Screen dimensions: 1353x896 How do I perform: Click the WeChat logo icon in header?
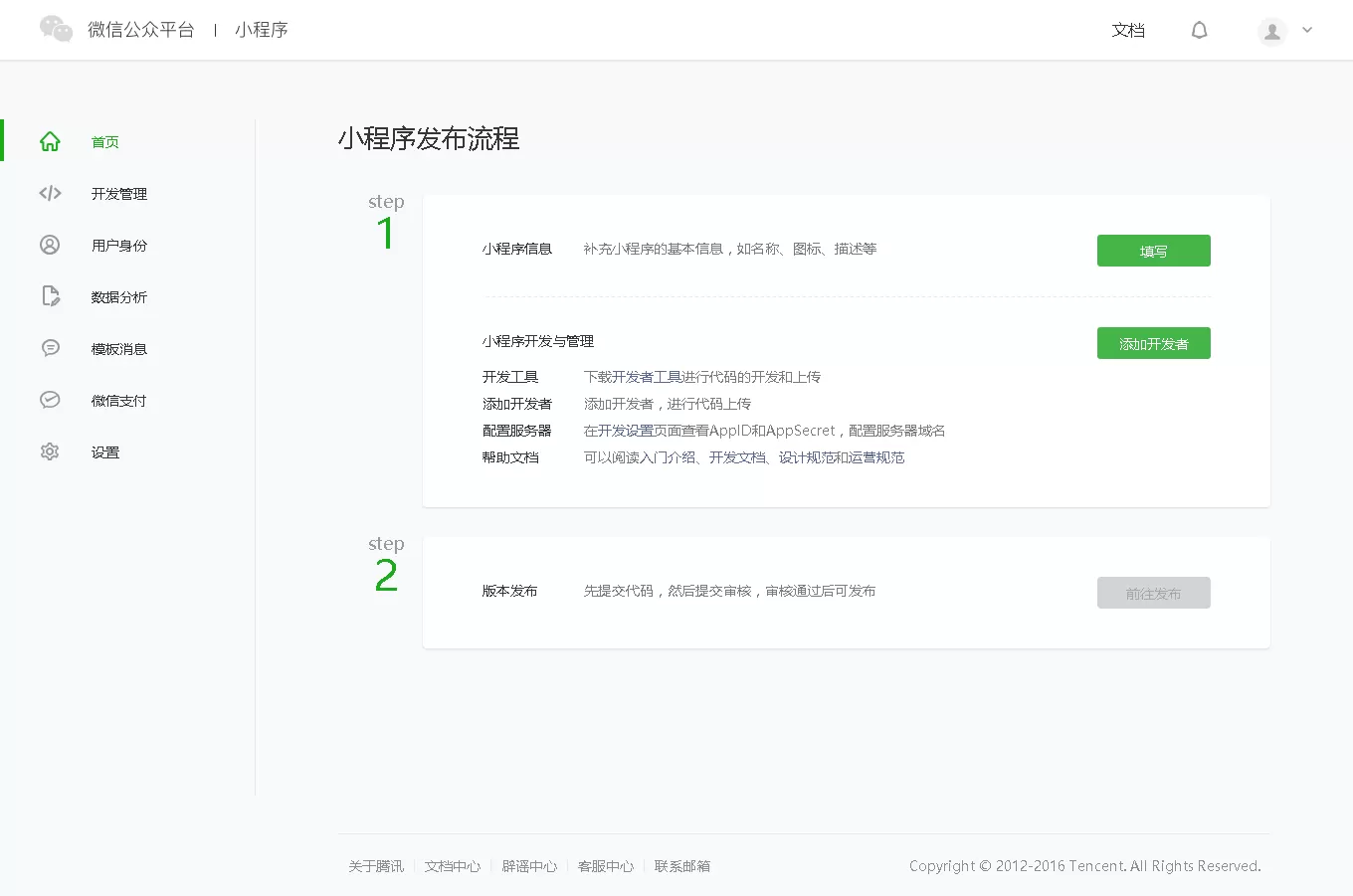[56, 29]
